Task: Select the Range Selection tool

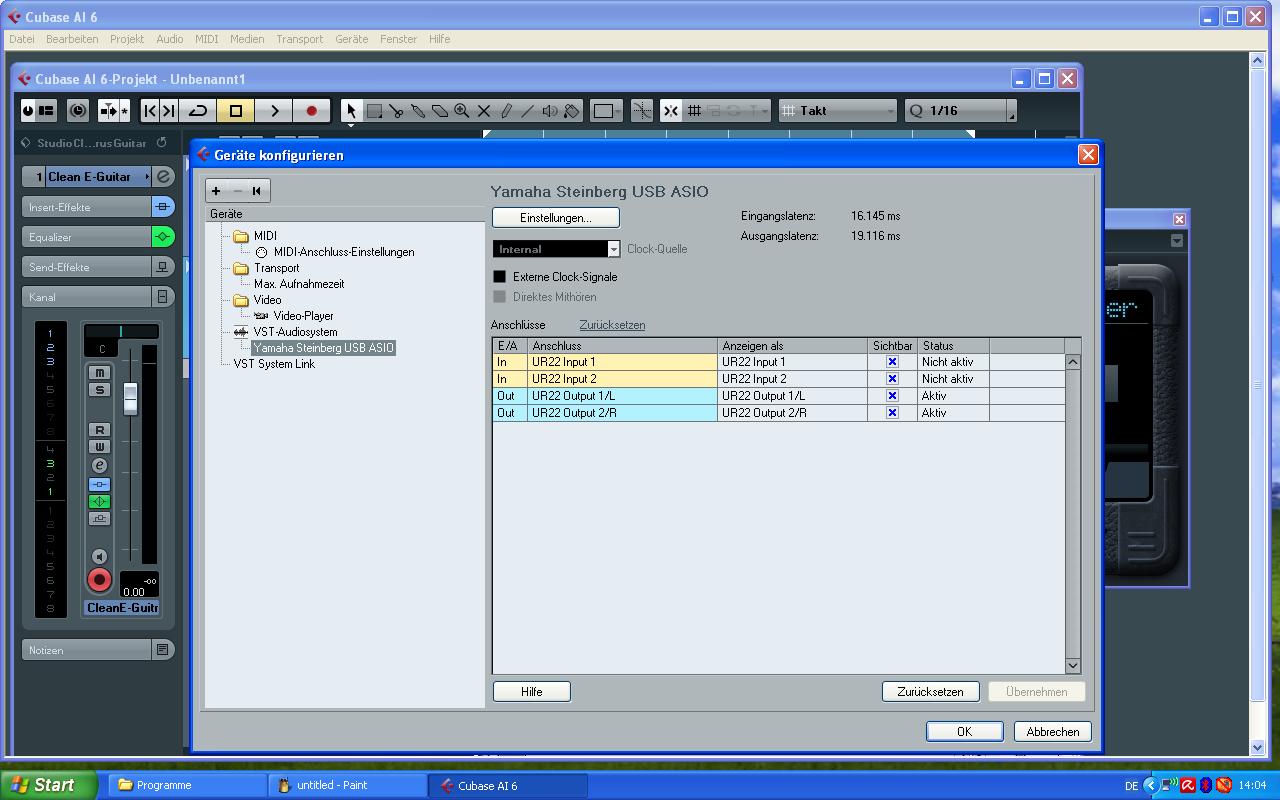Action: [374, 111]
